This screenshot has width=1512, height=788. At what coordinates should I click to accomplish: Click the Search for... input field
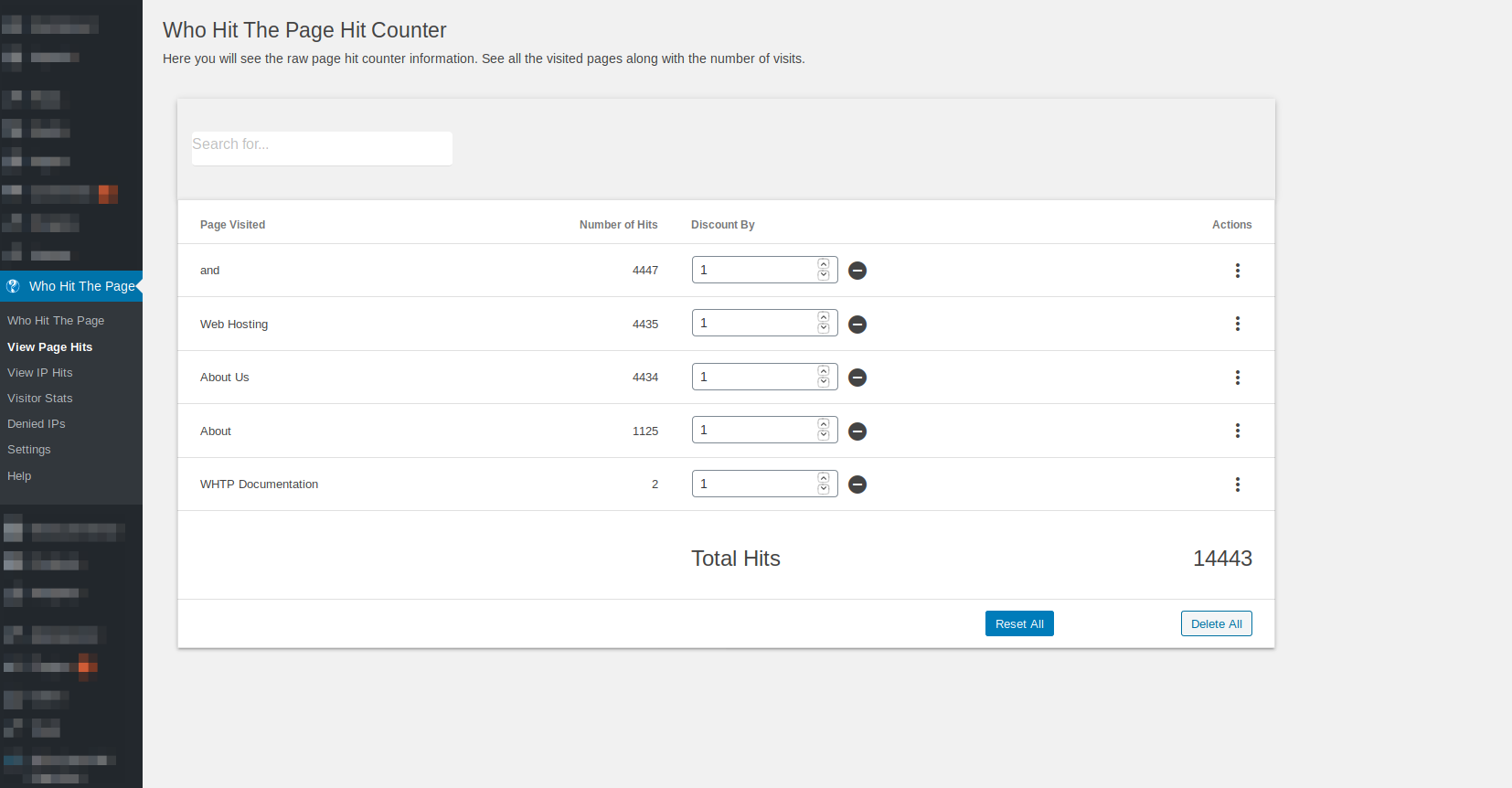click(x=322, y=148)
